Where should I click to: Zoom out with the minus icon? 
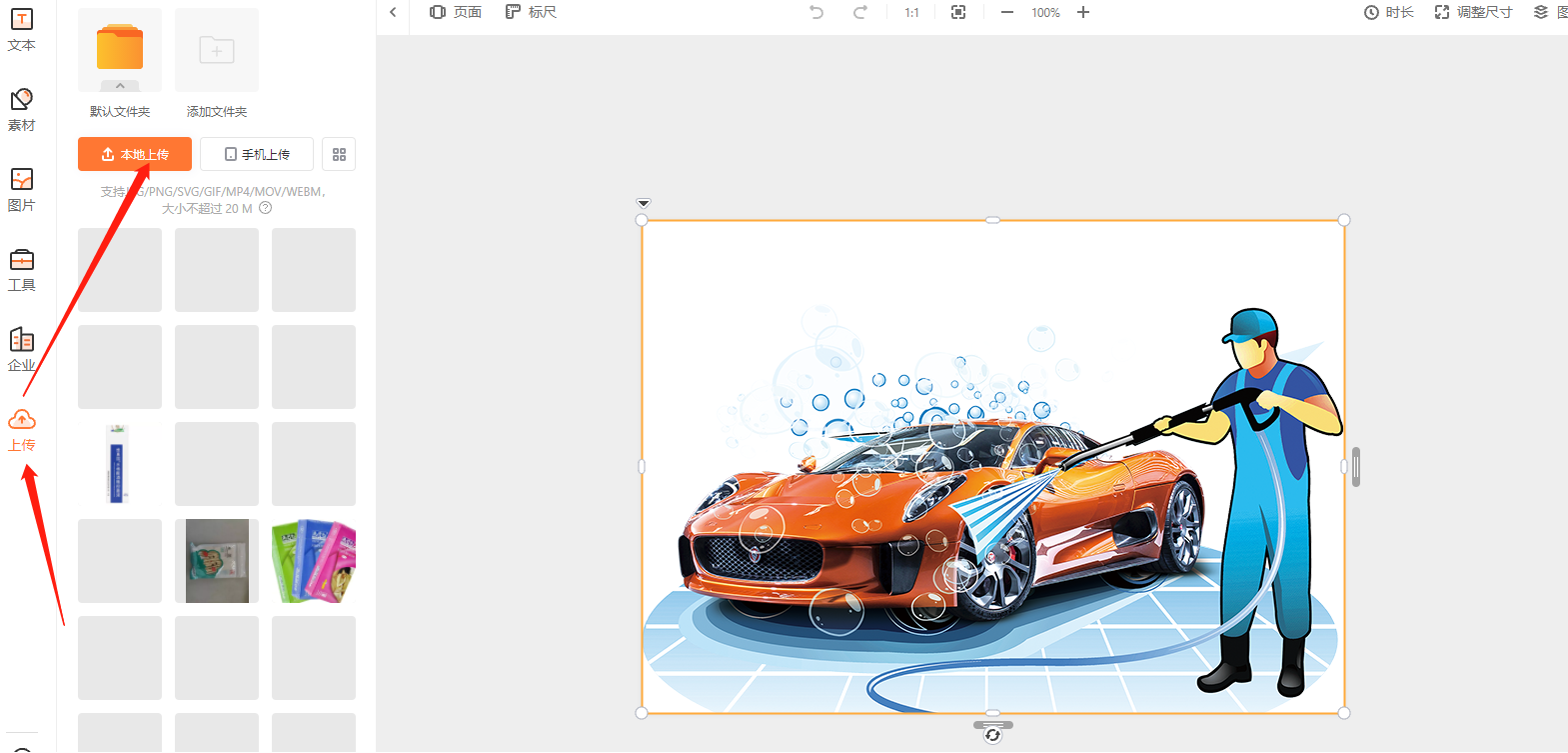click(x=1006, y=12)
